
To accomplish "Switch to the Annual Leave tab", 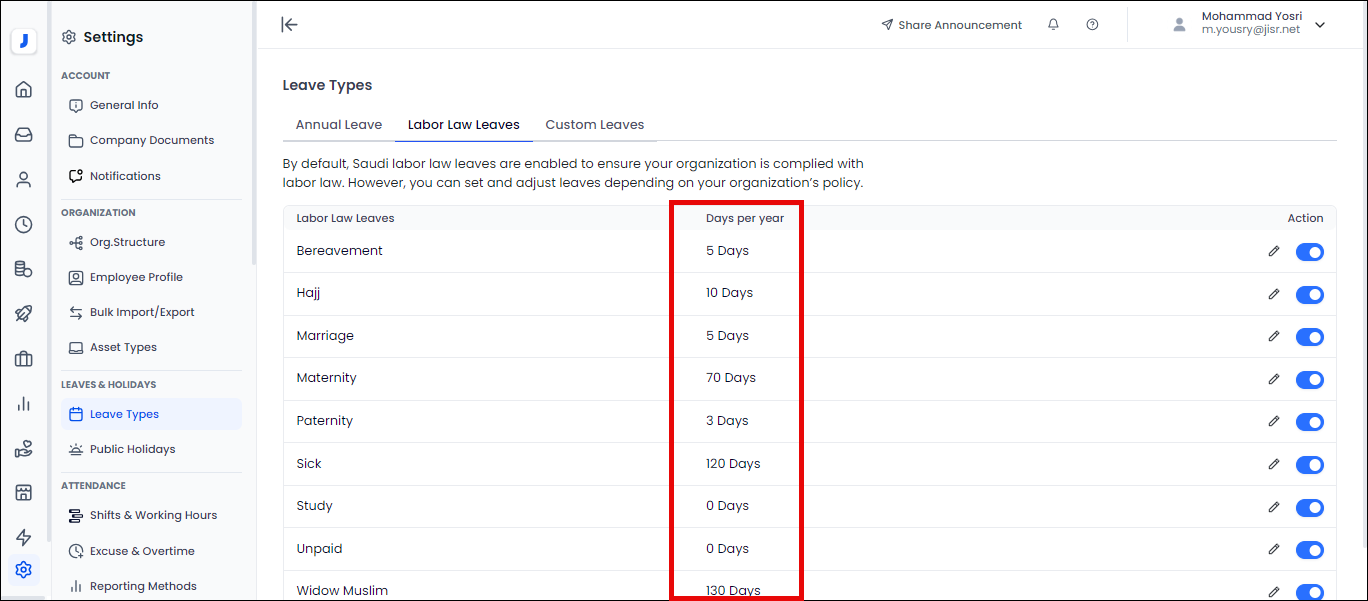I will (339, 125).
